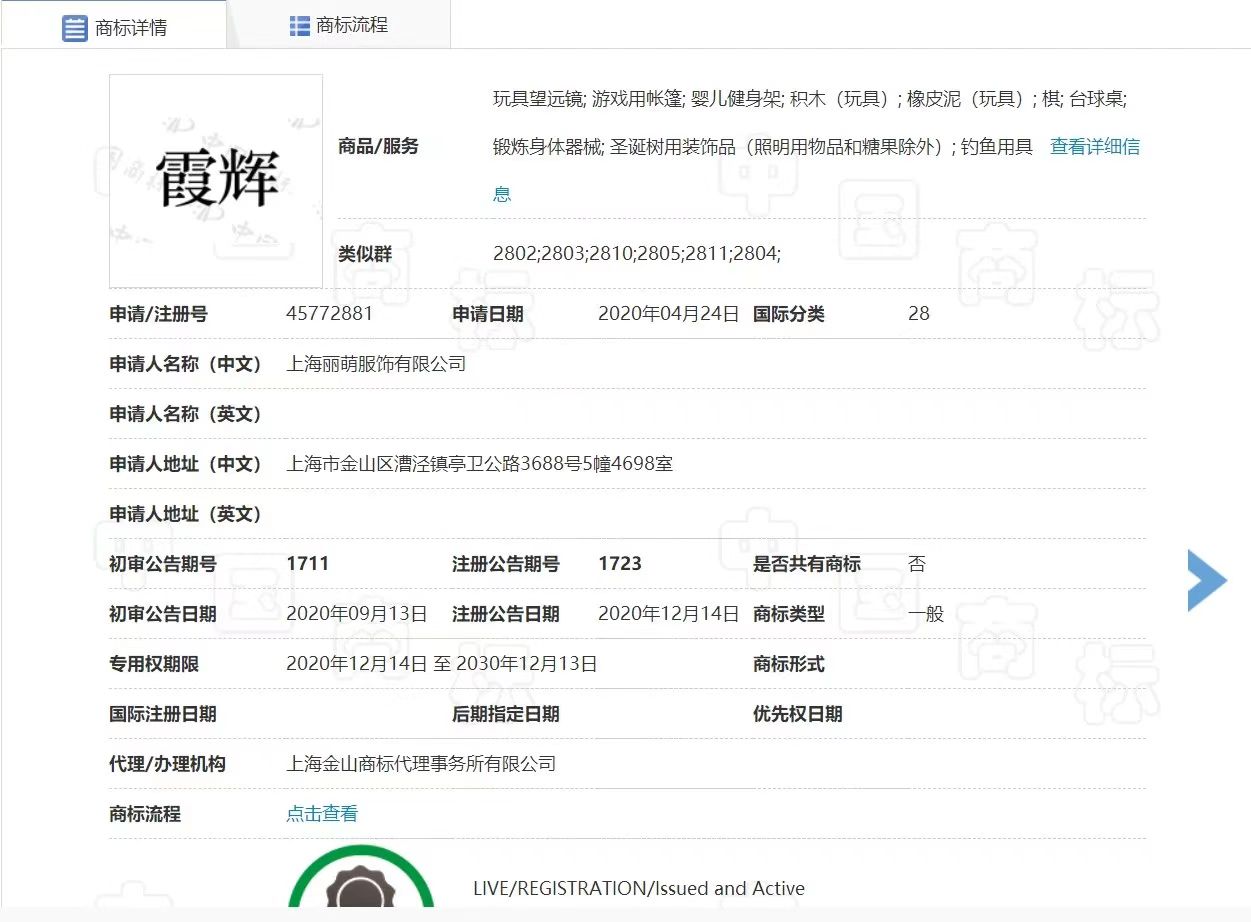Click the 国际分类 field label

(789, 314)
